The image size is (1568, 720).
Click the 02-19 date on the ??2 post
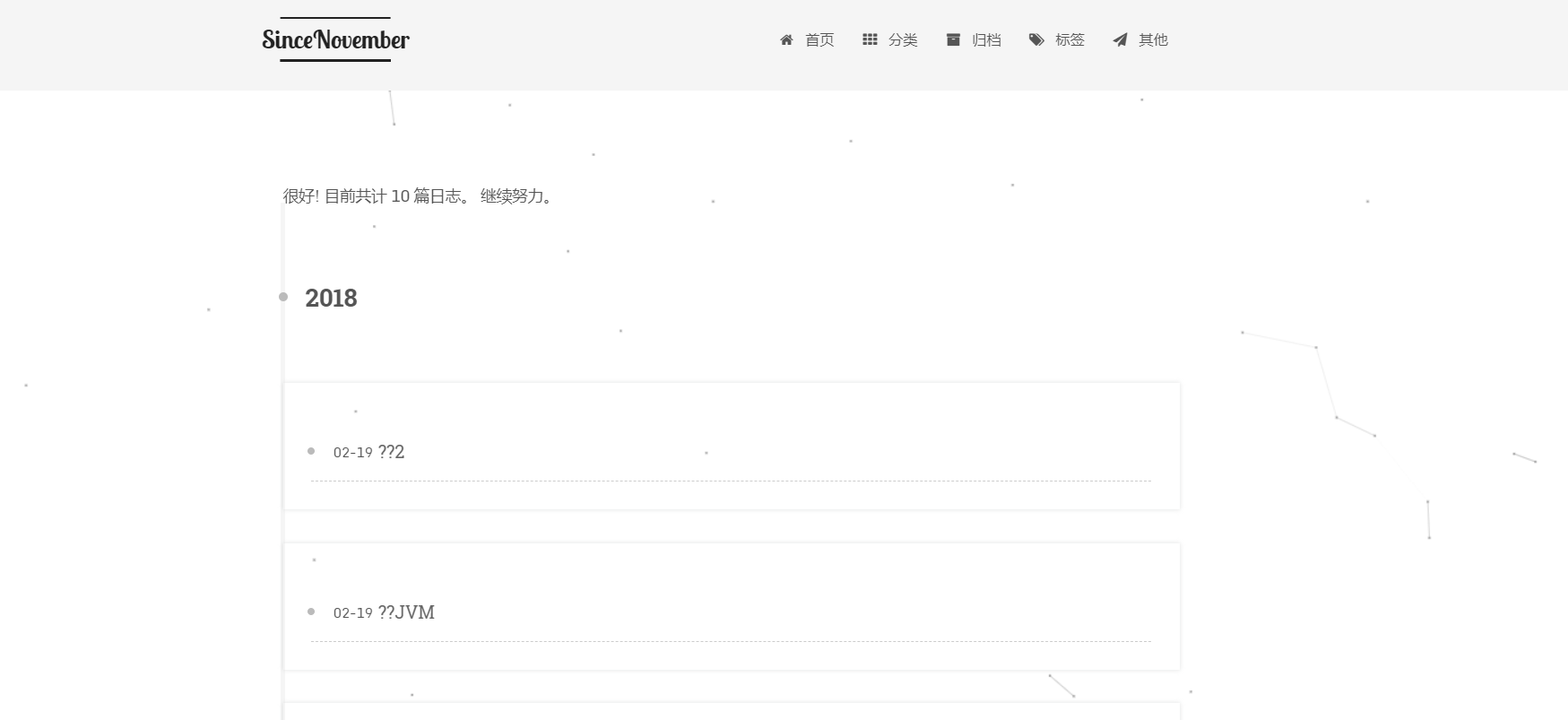click(352, 453)
